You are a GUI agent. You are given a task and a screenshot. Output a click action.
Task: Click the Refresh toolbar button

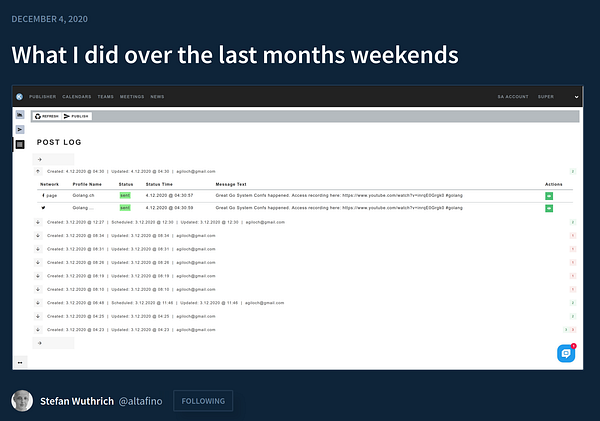pyautogui.click(x=47, y=116)
